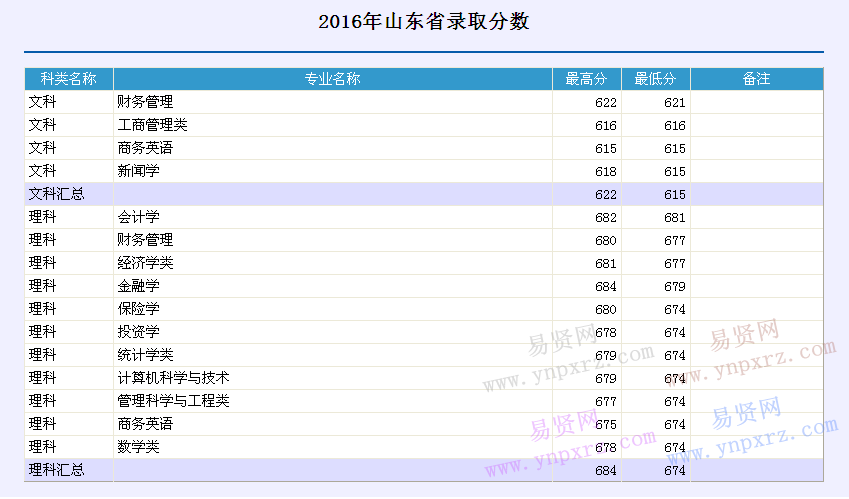This screenshot has height=499, width=849.
Task: Click the 数学类 major cell
Action: tap(138, 447)
